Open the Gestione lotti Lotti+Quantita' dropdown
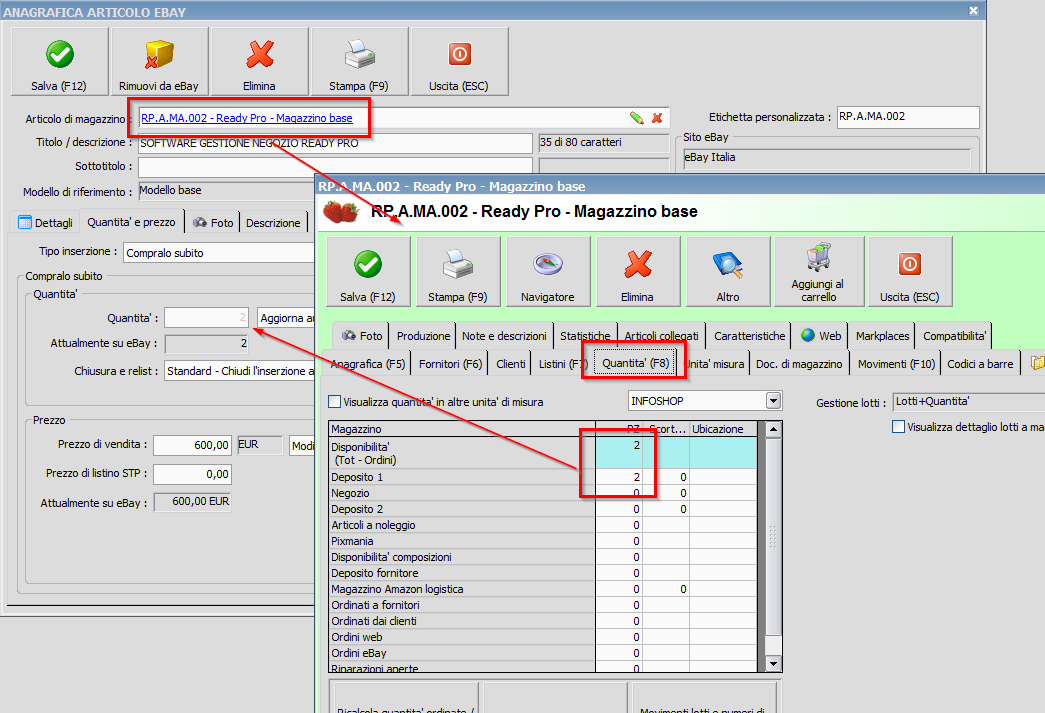This screenshot has width=1045, height=713. (968, 401)
